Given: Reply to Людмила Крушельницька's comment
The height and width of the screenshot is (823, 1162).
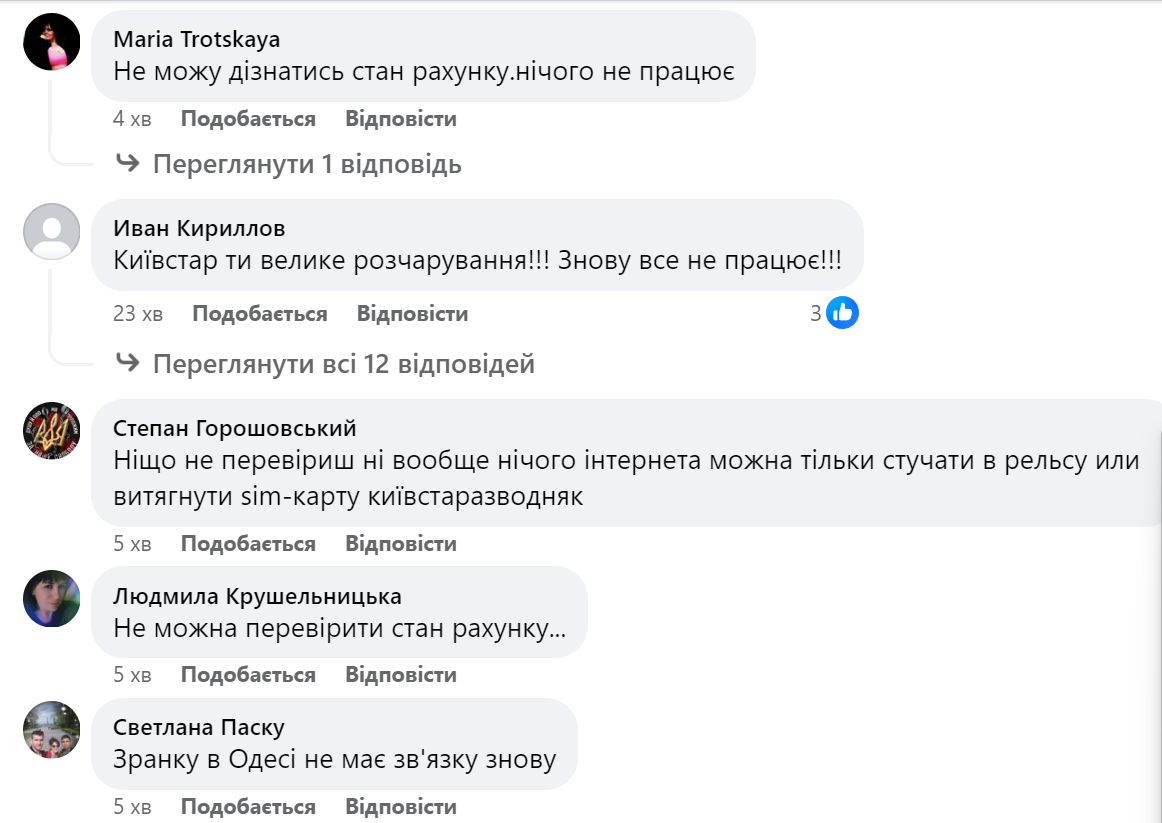Looking at the screenshot, I should 400,675.
